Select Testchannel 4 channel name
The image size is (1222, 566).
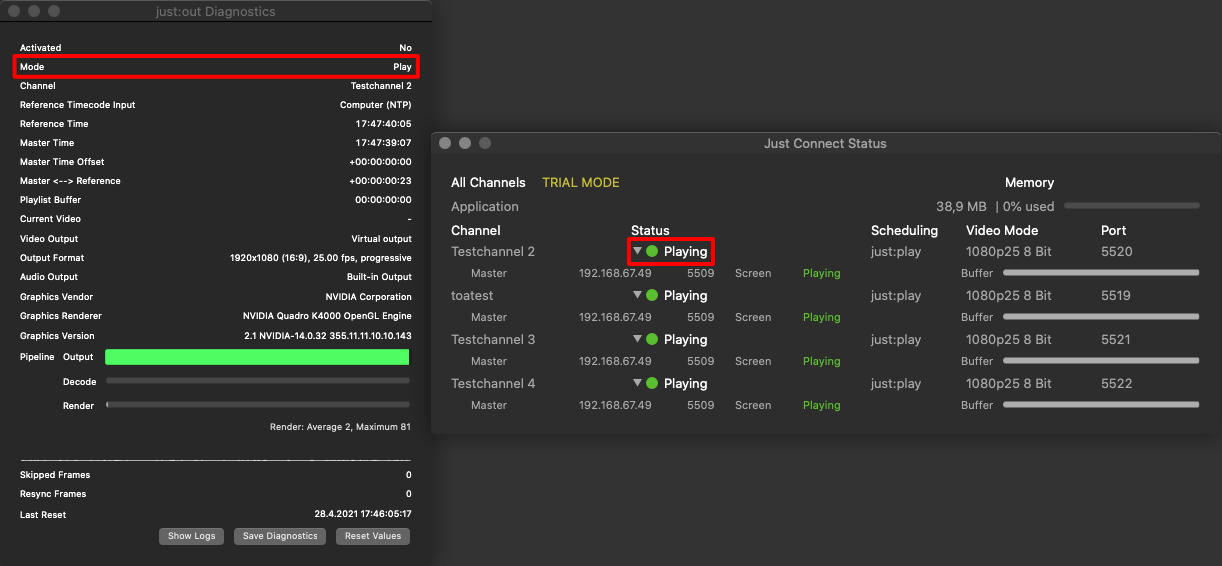click(493, 383)
